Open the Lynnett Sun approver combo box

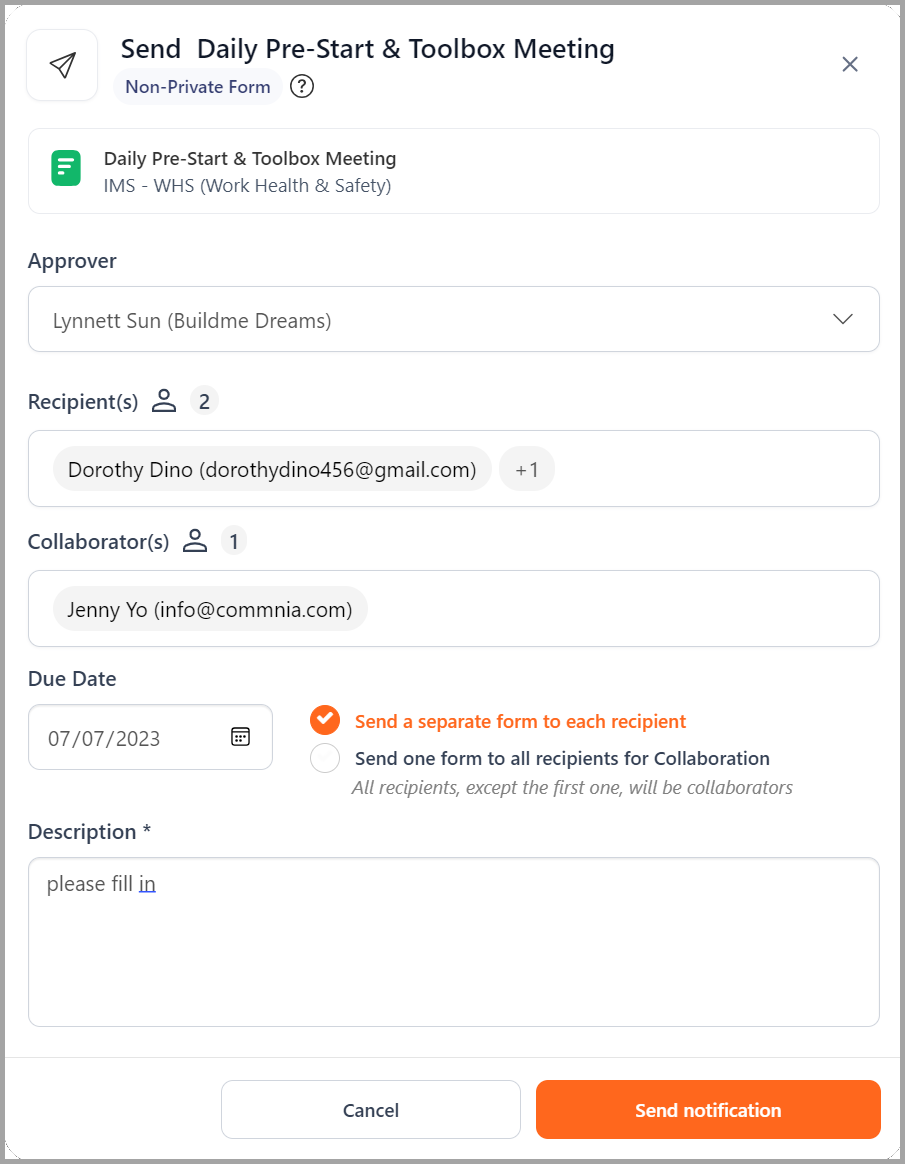click(x=454, y=319)
